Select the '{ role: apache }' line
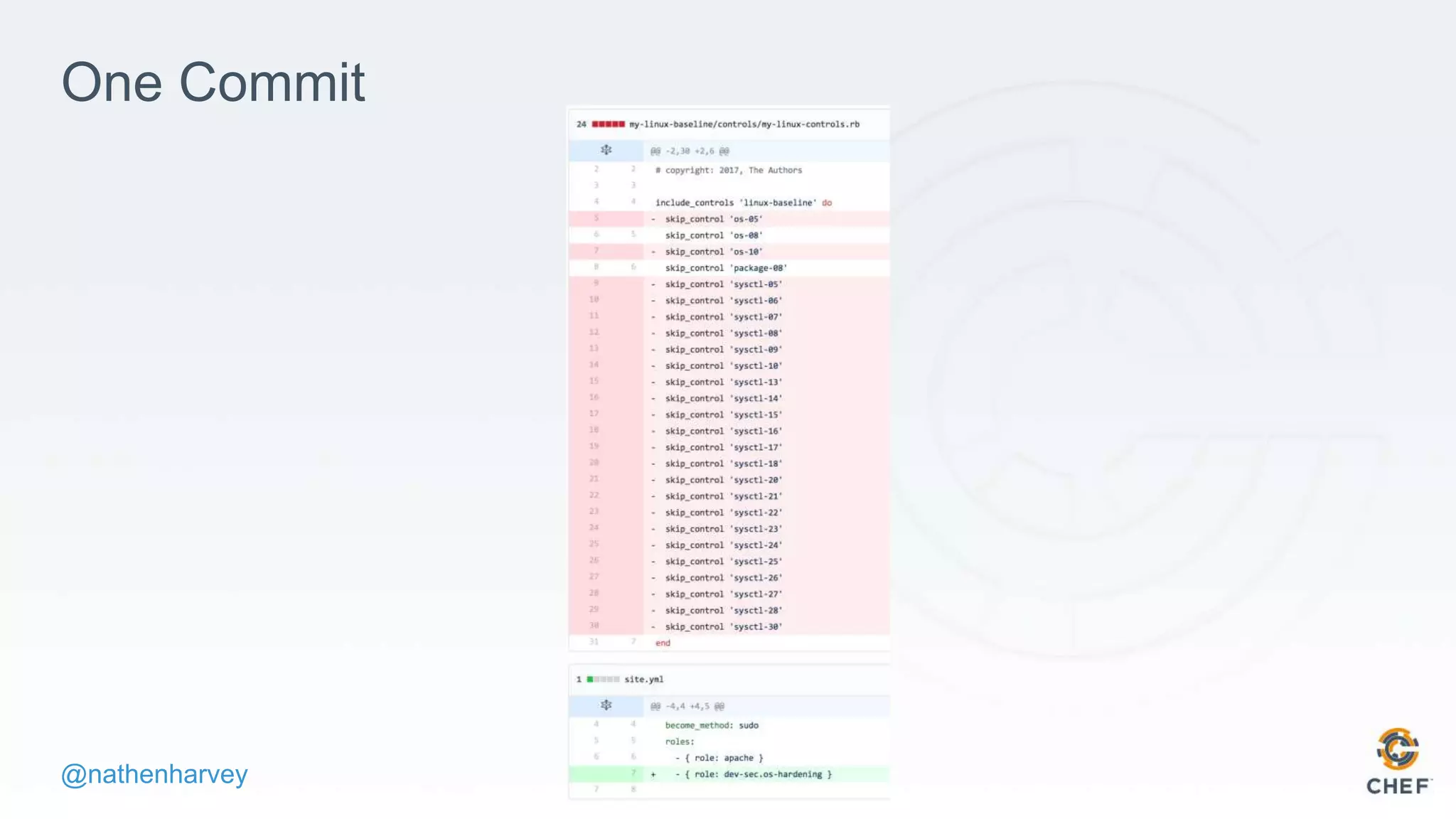 click(x=729, y=759)
